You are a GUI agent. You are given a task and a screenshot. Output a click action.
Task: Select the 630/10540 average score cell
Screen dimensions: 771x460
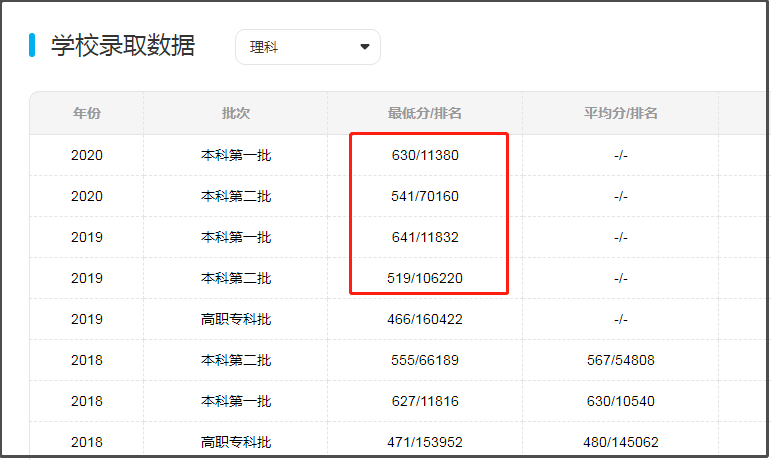621,402
